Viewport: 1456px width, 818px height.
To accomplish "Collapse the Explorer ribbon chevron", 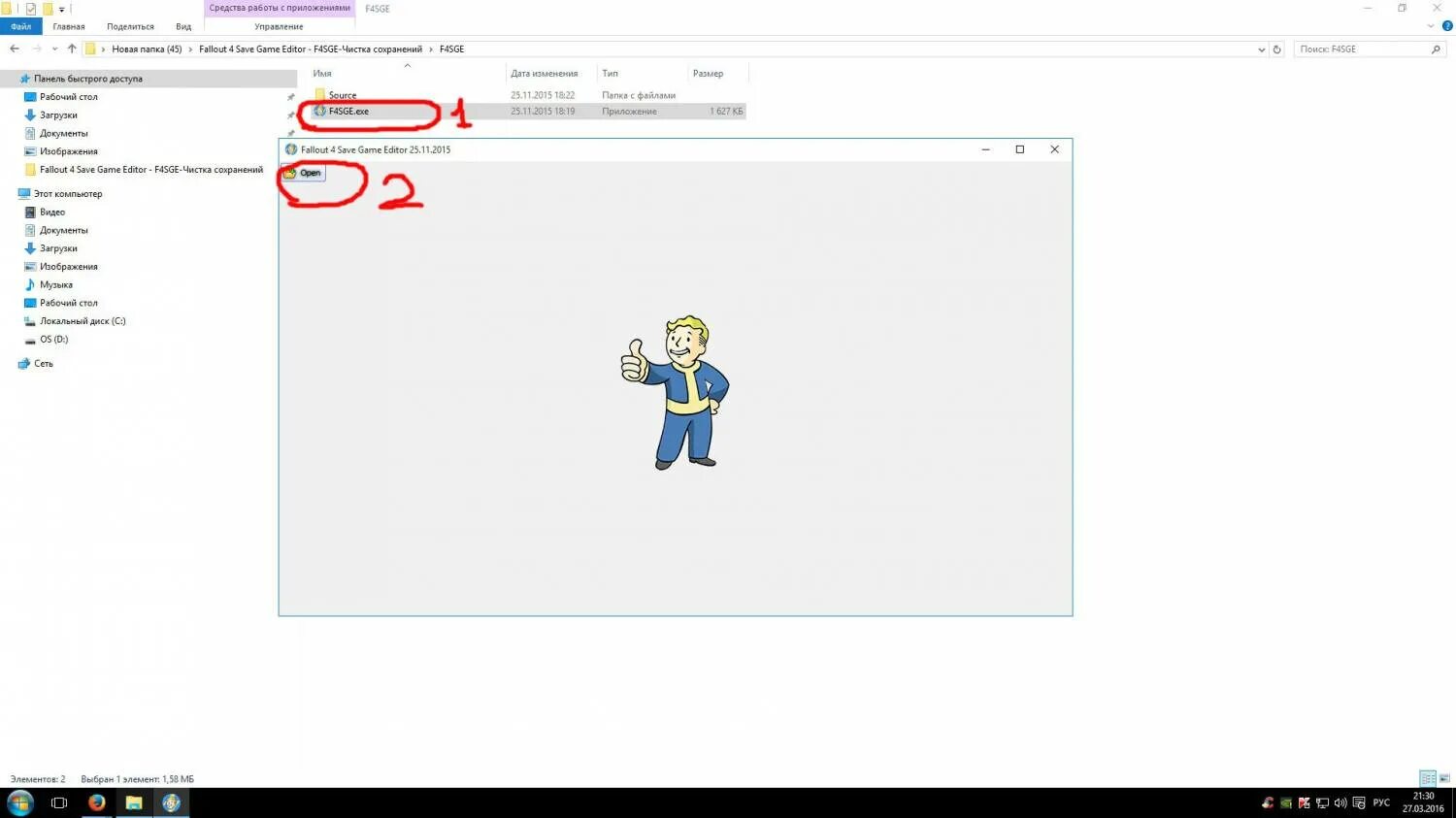I will (x=1433, y=26).
